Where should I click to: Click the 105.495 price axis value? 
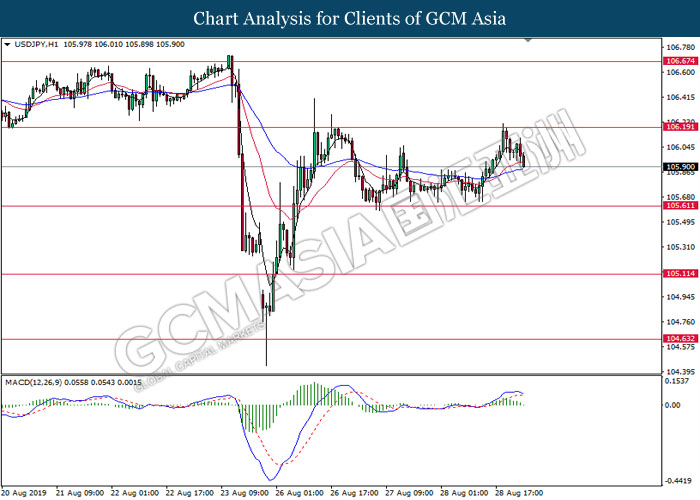[680, 222]
